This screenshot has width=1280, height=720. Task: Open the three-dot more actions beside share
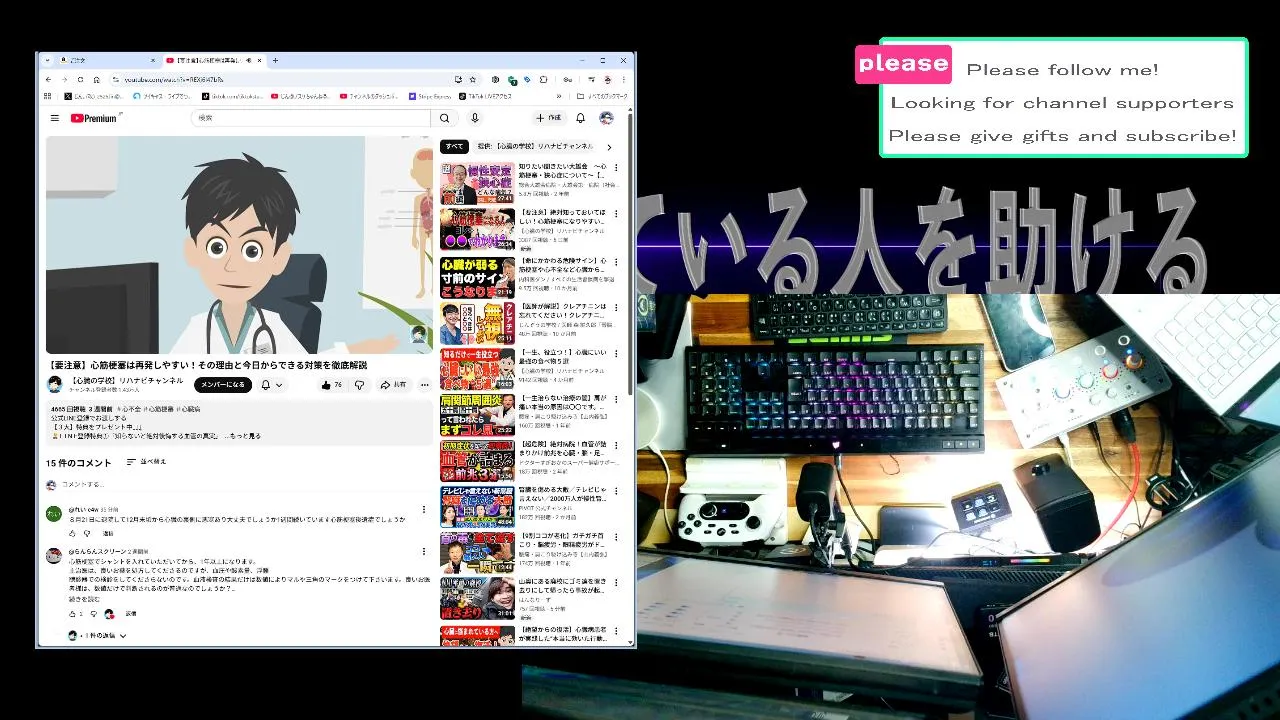click(x=424, y=385)
